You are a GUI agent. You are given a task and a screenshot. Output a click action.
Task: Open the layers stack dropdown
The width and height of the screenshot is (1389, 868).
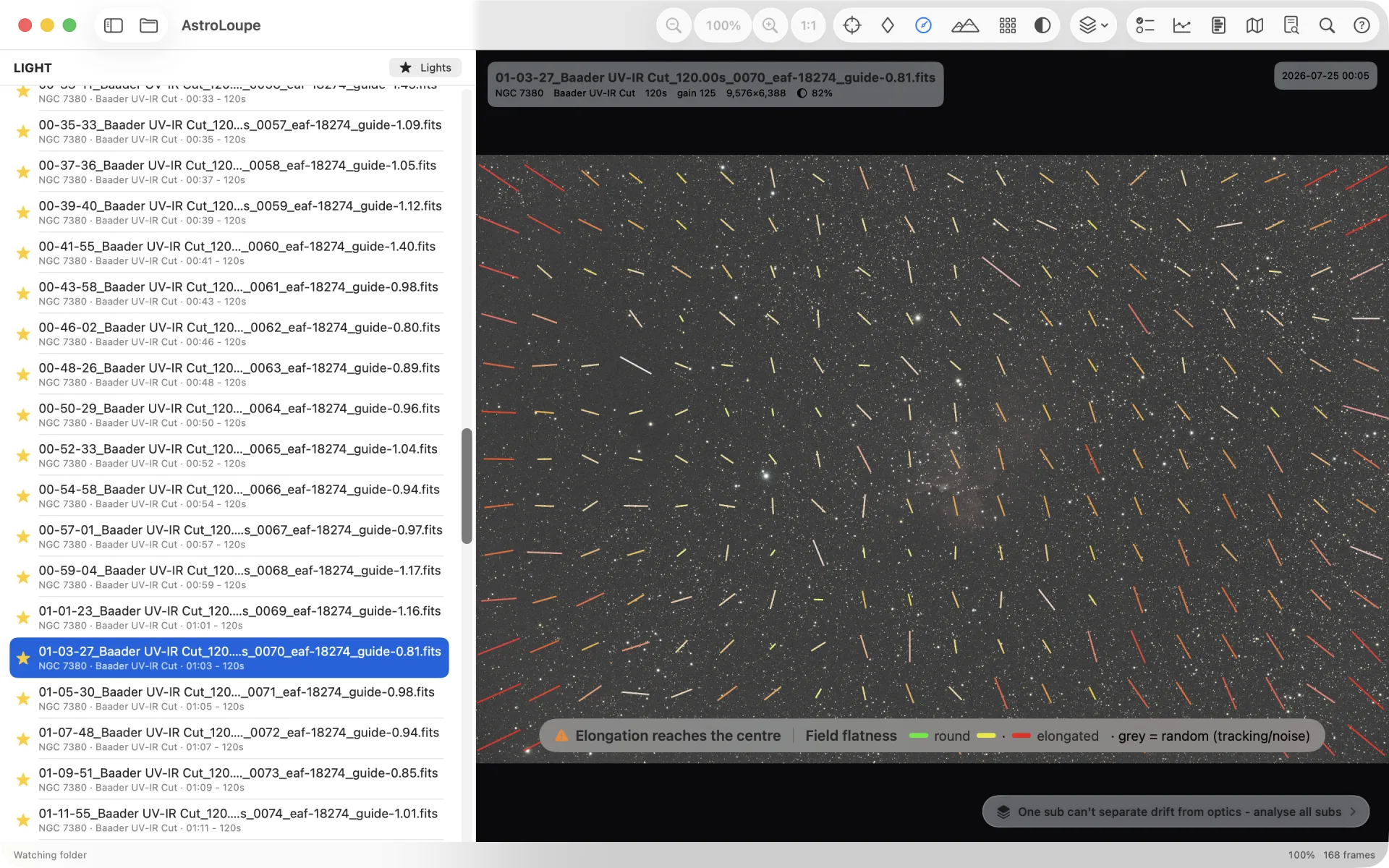(1093, 25)
